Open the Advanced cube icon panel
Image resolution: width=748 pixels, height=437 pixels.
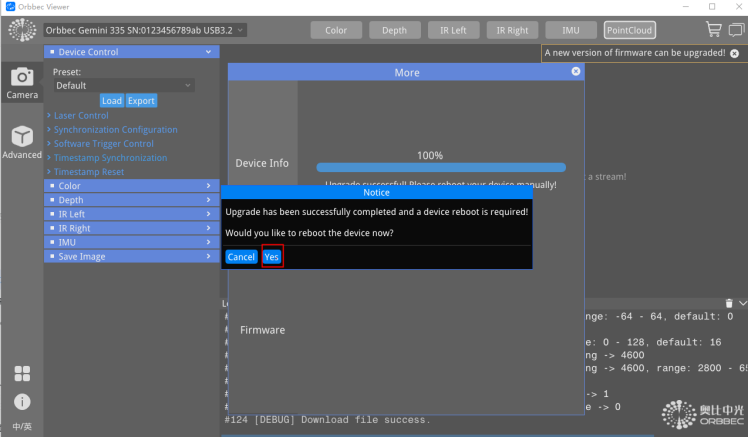[x=22, y=143]
